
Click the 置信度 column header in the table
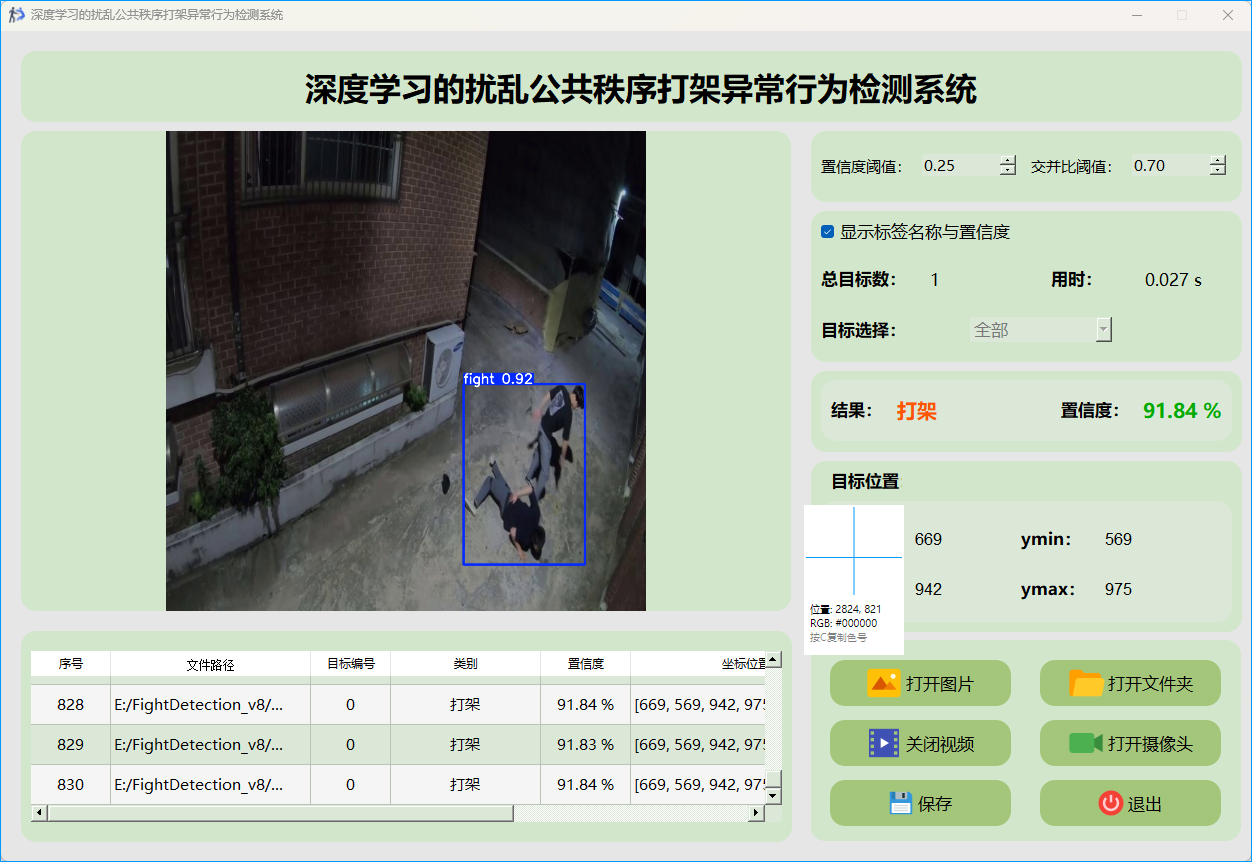tap(585, 664)
